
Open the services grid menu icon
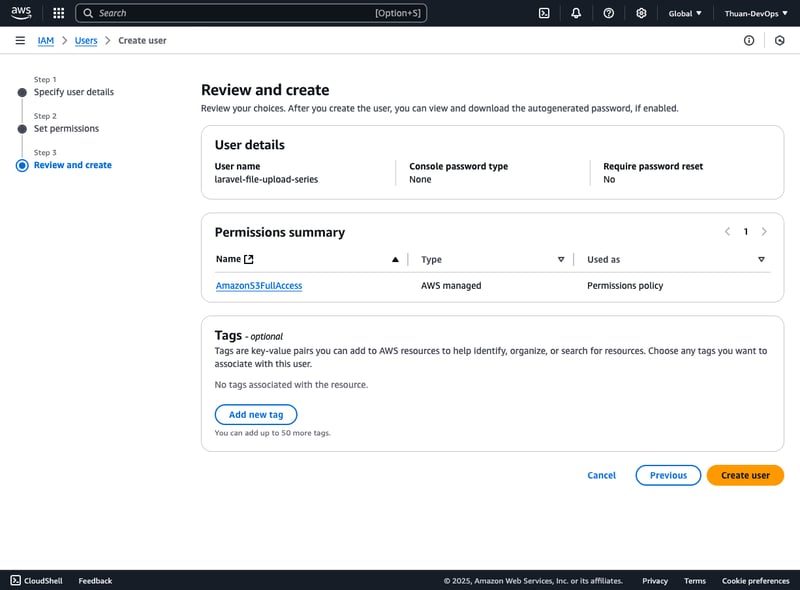click(58, 13)
